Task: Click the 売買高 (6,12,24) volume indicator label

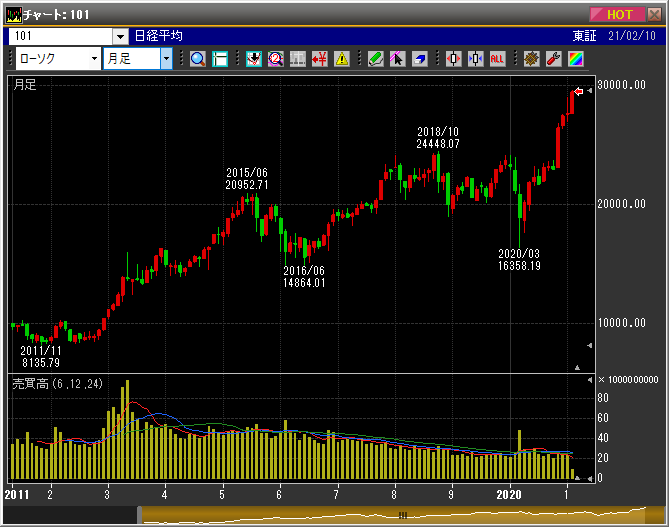Action: point(56,383)
